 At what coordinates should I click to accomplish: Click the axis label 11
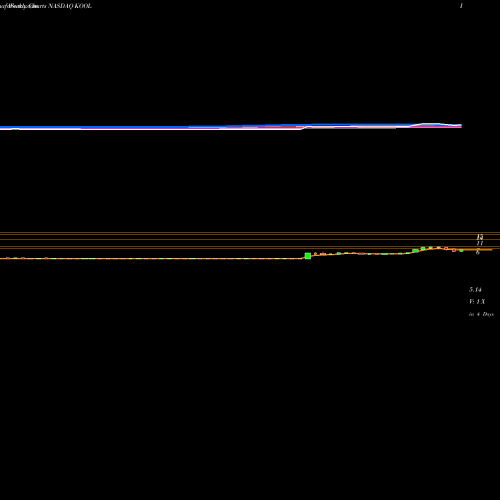480,243
